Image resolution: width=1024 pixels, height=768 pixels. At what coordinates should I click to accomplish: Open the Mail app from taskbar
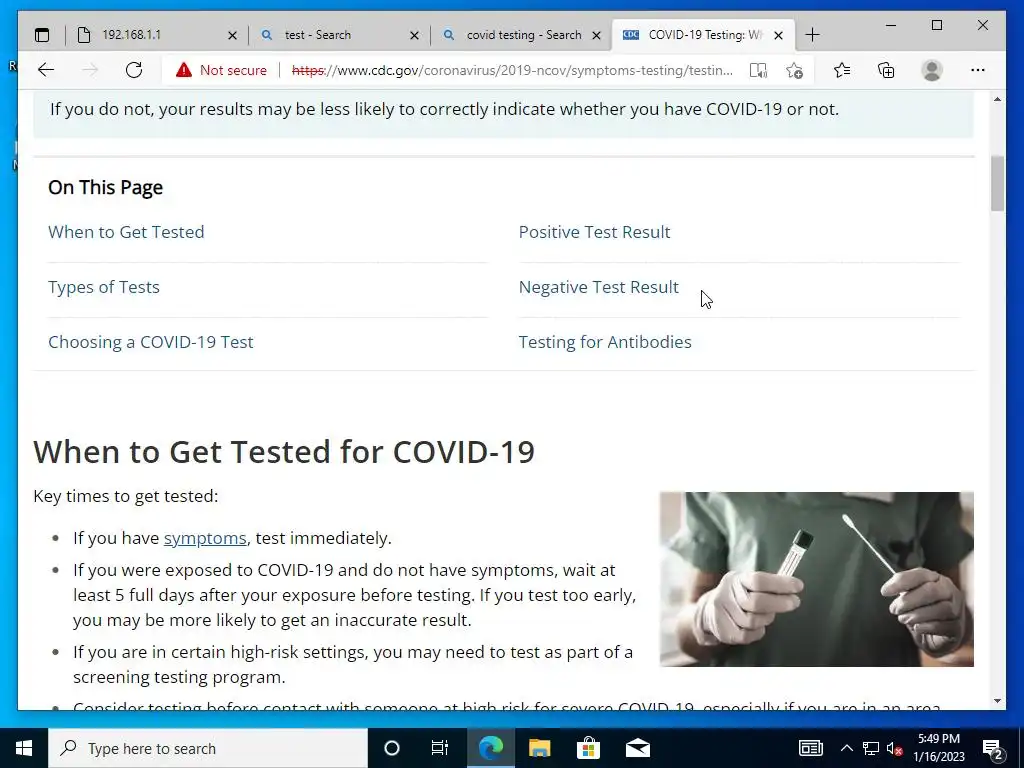pos(637,748)
